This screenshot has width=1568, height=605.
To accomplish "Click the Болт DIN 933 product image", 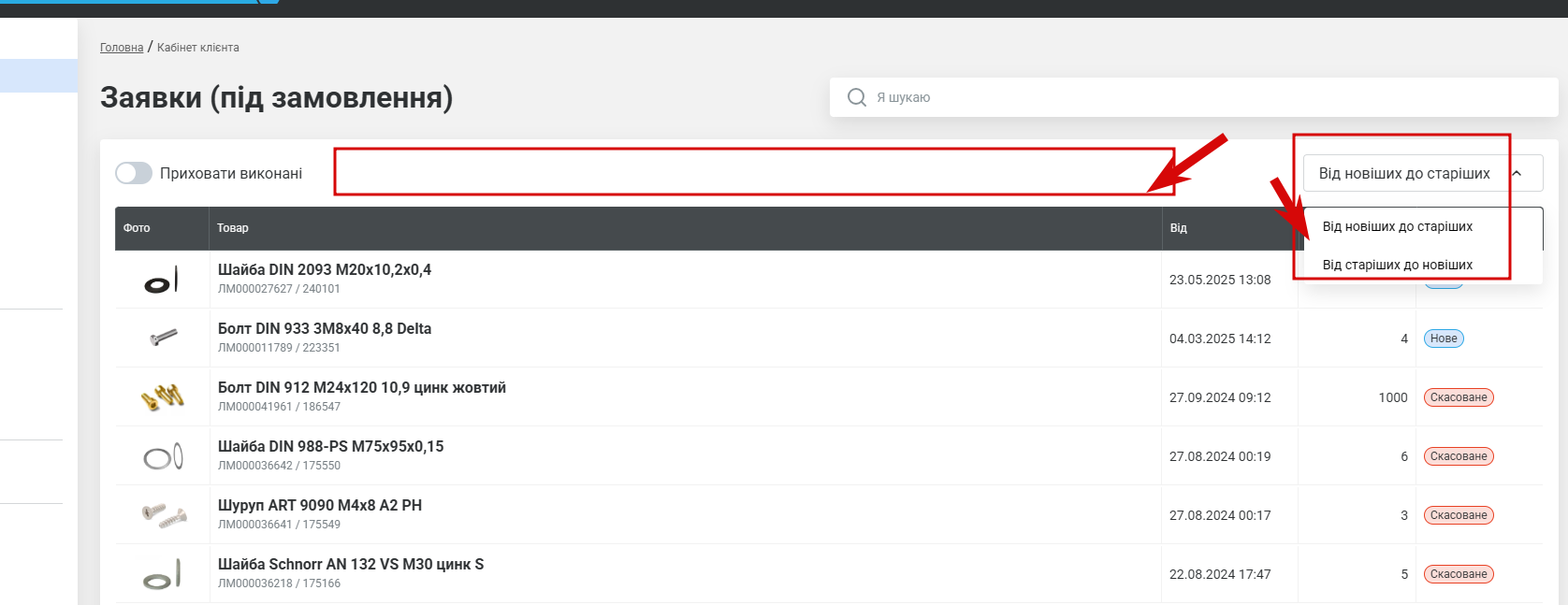I will pyautogui.click(x=163, y=337).
